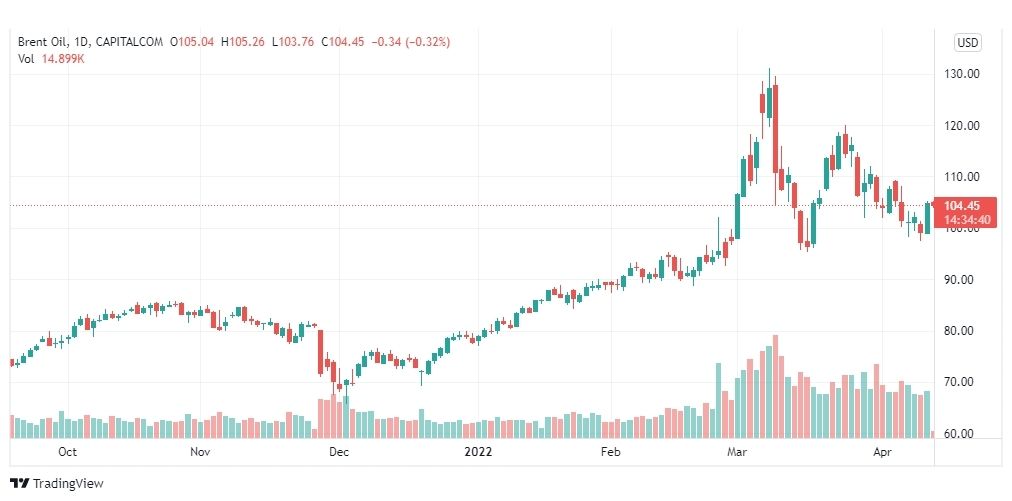Click the tallest red volume bar in March
Screen dimensions: 1012x501
coord(775,387)
